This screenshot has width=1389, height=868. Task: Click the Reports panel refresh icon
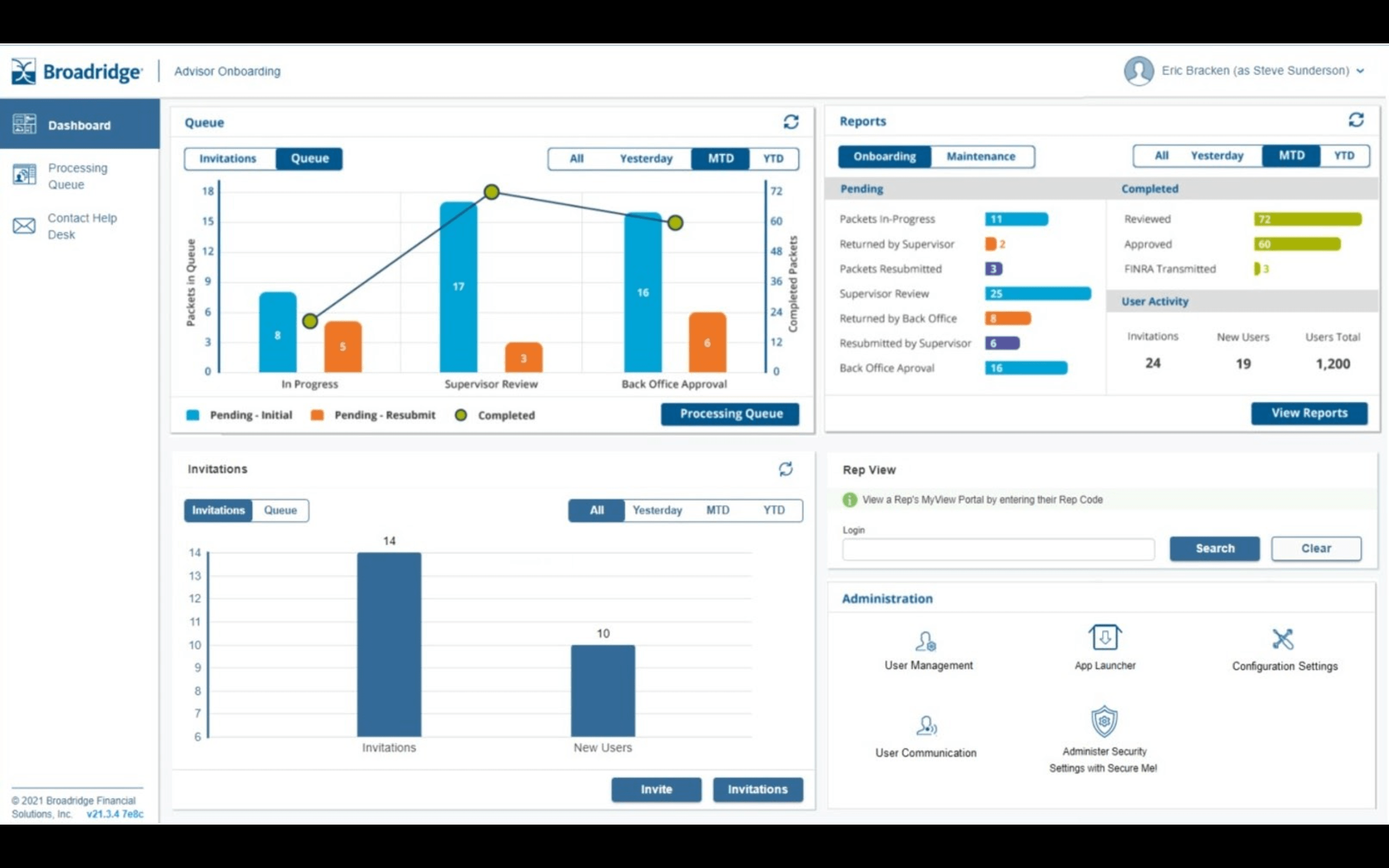1356,120
